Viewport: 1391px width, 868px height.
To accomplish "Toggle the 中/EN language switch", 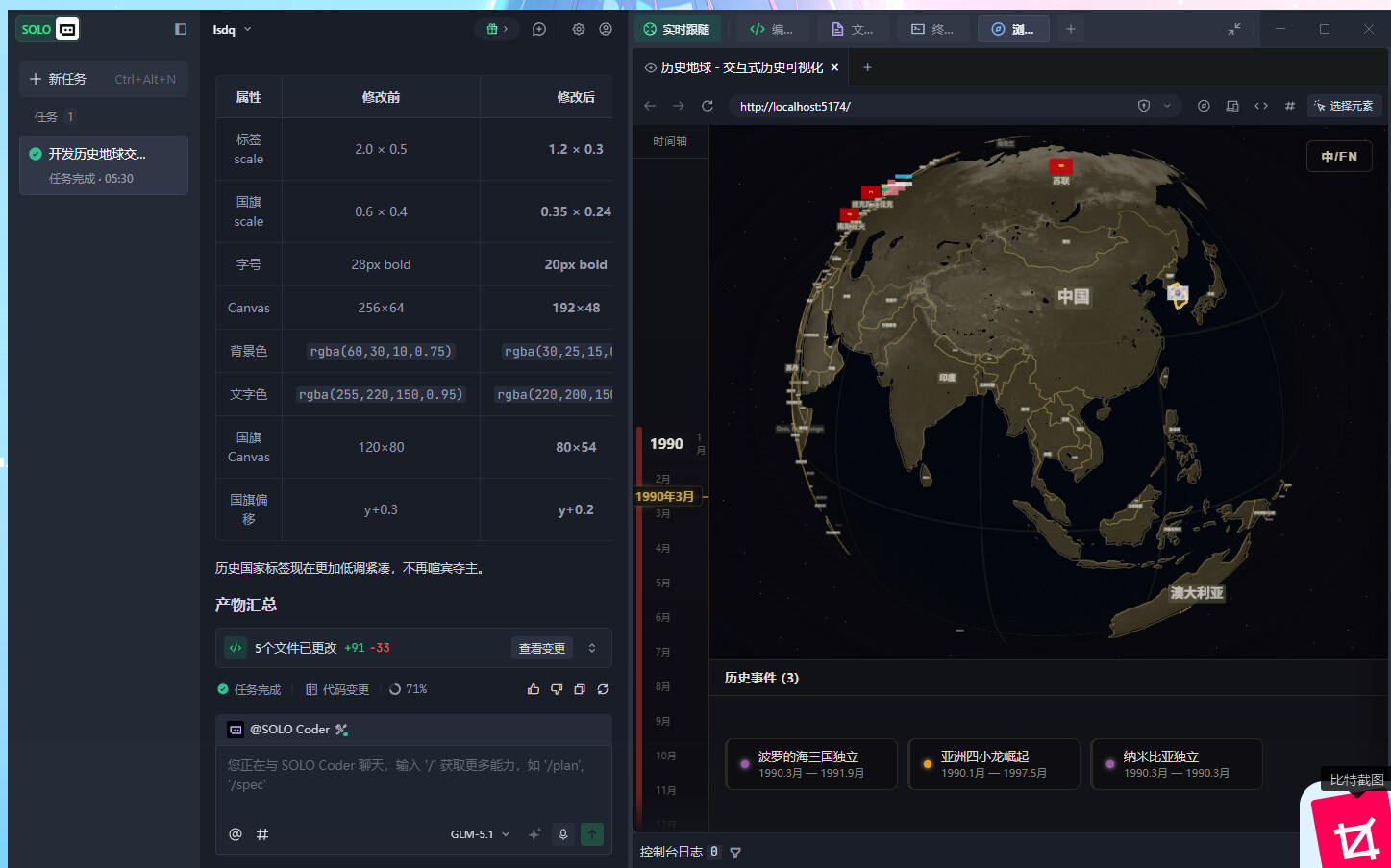I will [1338, 157].
